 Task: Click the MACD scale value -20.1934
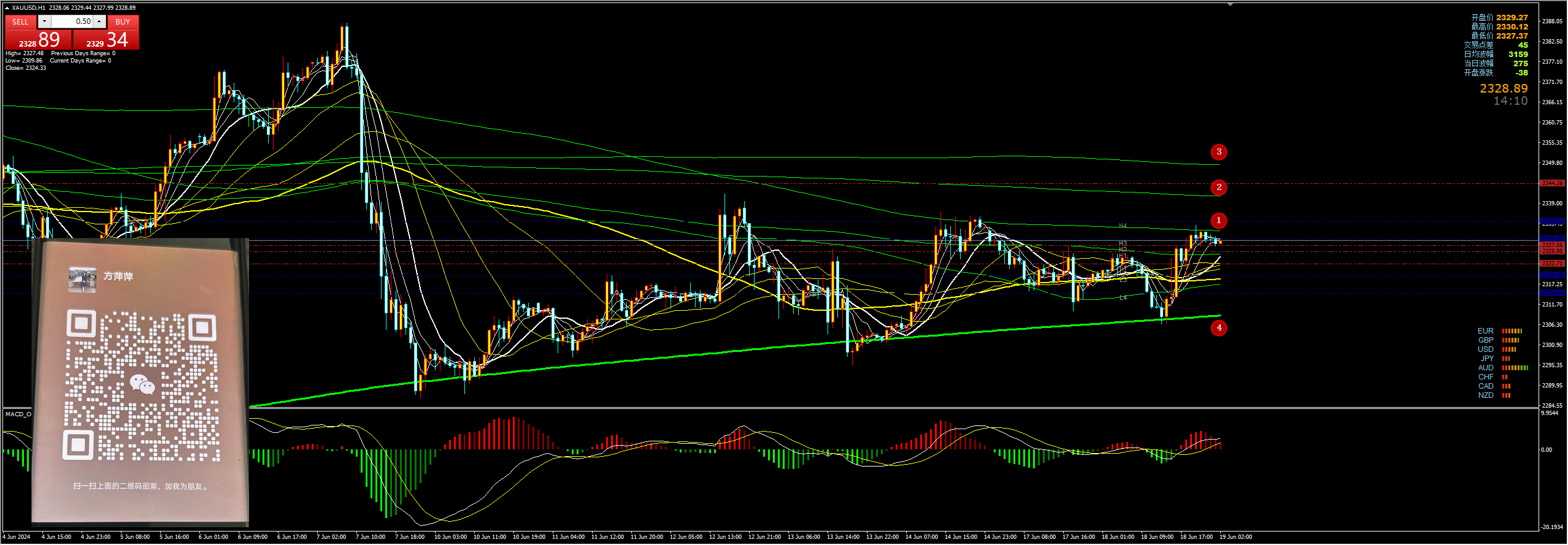click(x=1552, y=527)
